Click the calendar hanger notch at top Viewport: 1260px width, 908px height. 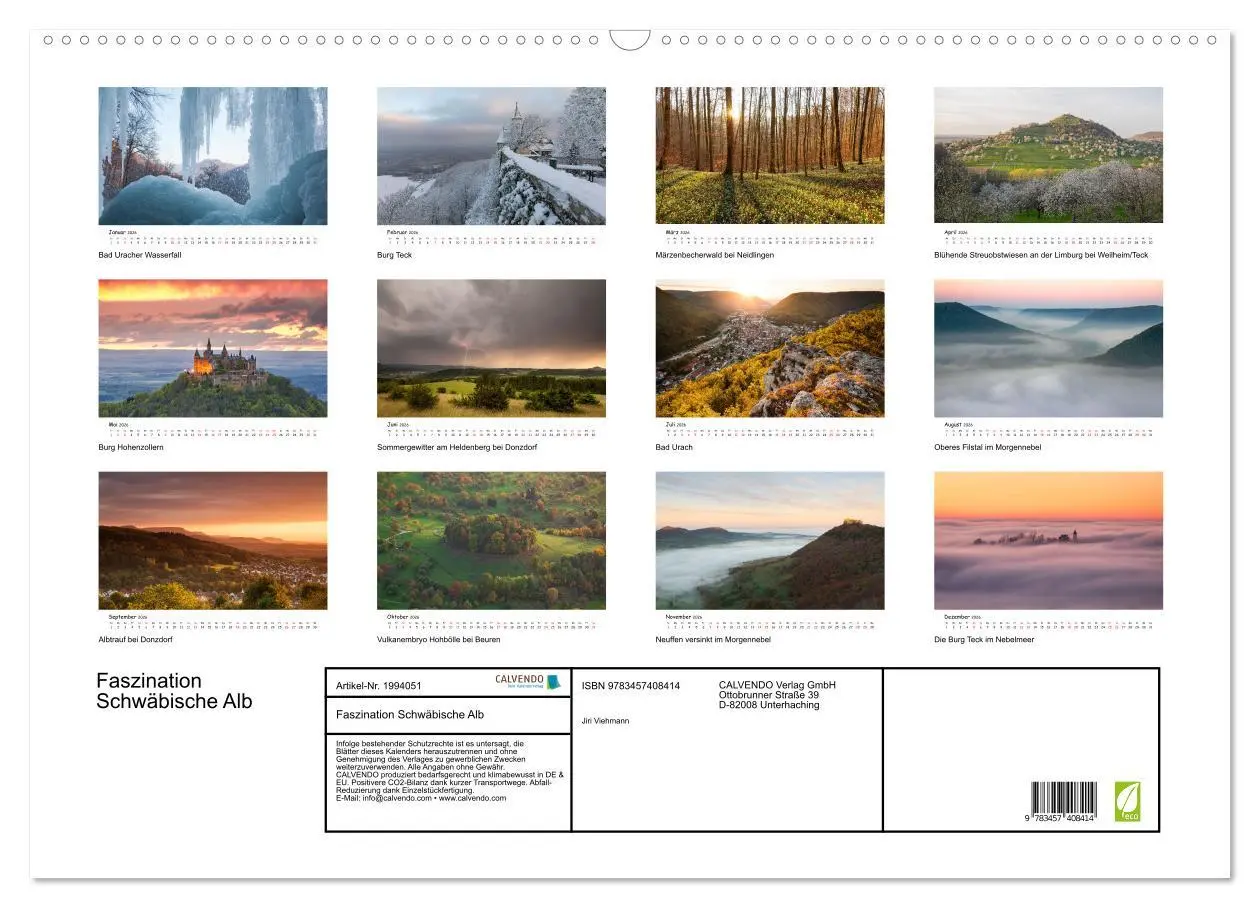click(630, 40)
